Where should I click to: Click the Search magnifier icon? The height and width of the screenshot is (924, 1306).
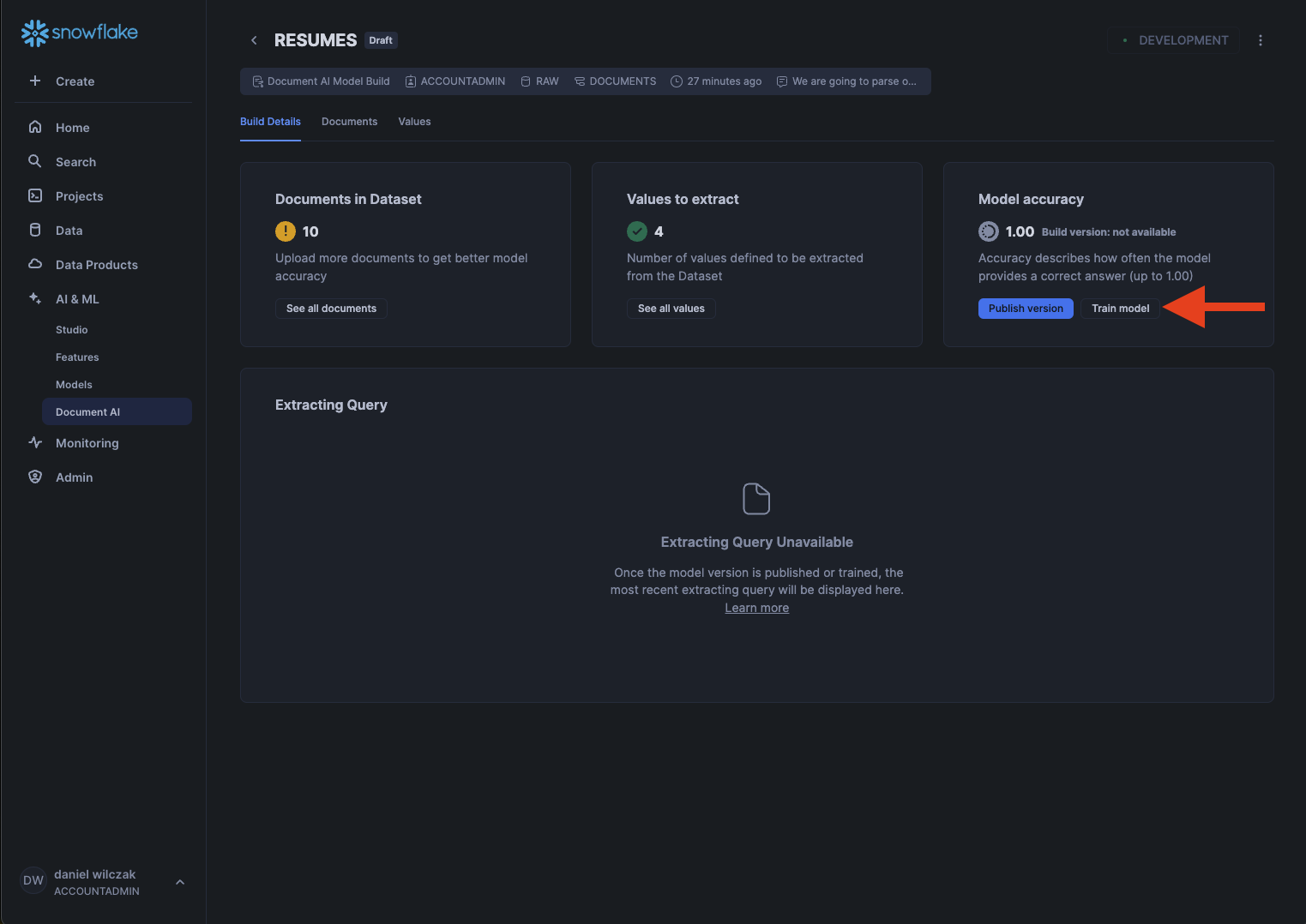tap(35, 161)
